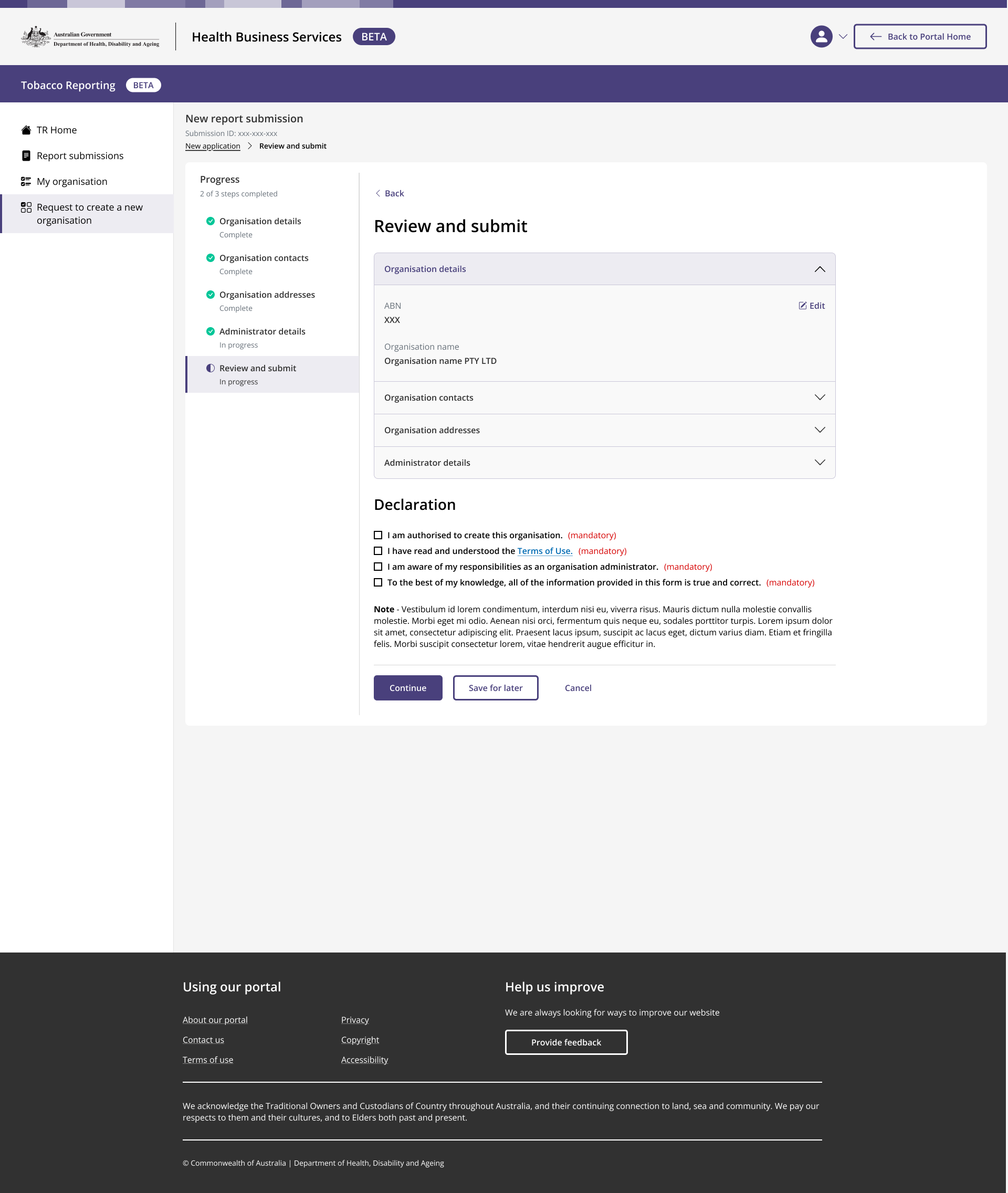Click Review and submit breadcrumb text
The image size is (1008, 1193).
pos(292,146)
